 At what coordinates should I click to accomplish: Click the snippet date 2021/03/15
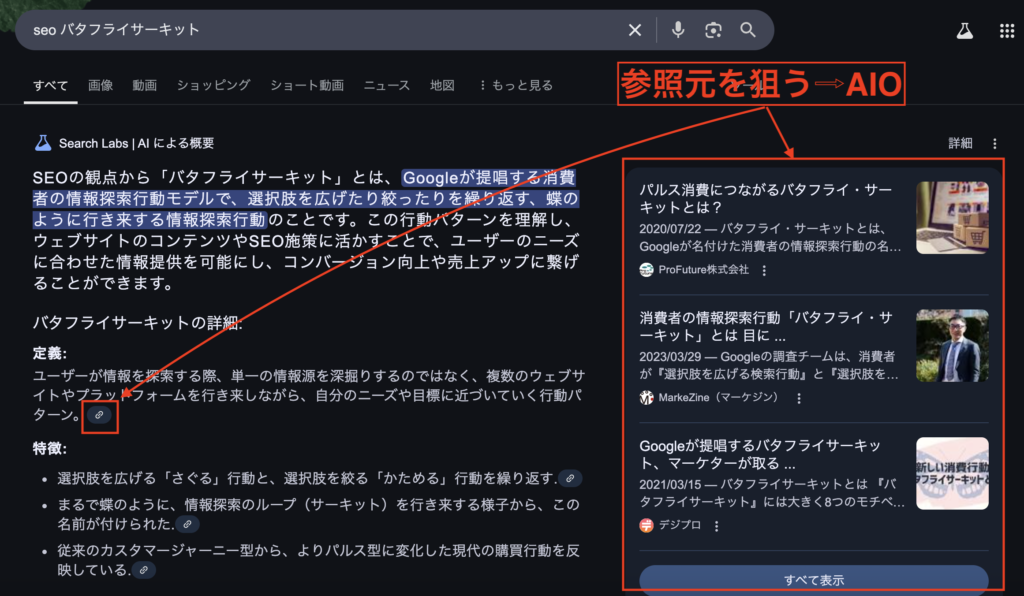tap(669, 485)
